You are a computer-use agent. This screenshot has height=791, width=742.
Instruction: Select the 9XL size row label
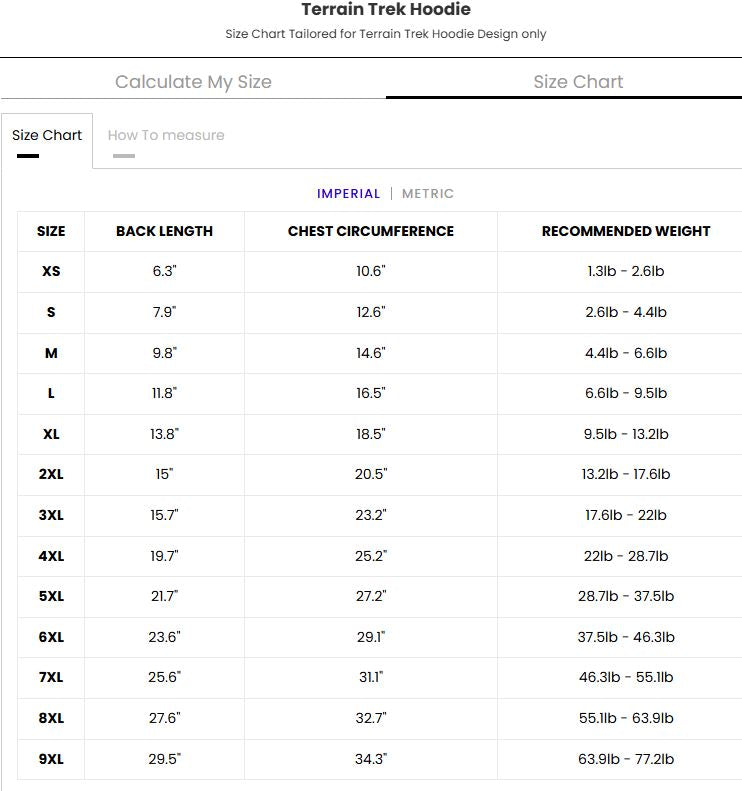[51, 759]
